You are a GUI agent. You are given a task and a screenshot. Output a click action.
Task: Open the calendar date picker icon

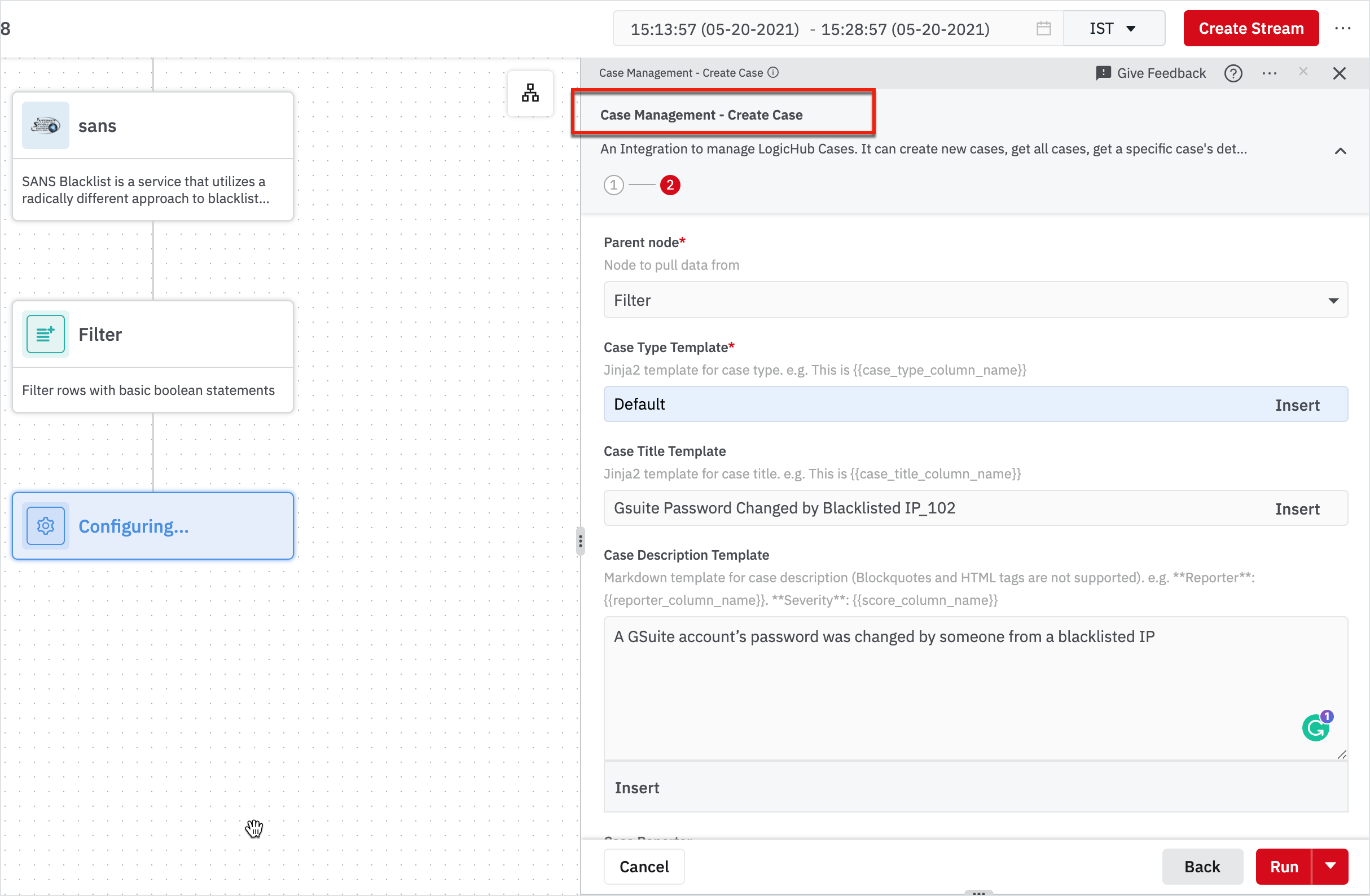click(1043, 28)
